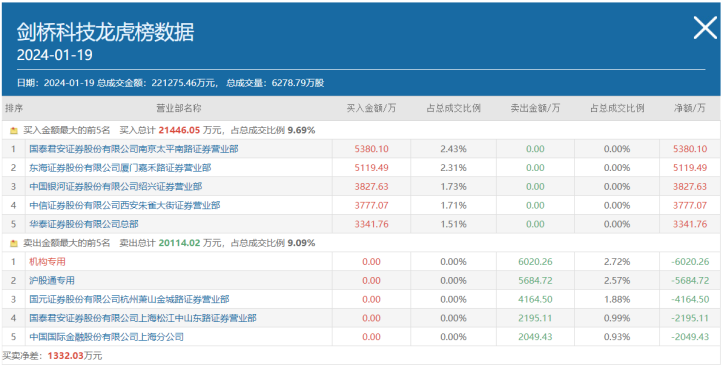724x368 pixels.
Task: Click the 排序 column header
Action: [x=14, y=109]
